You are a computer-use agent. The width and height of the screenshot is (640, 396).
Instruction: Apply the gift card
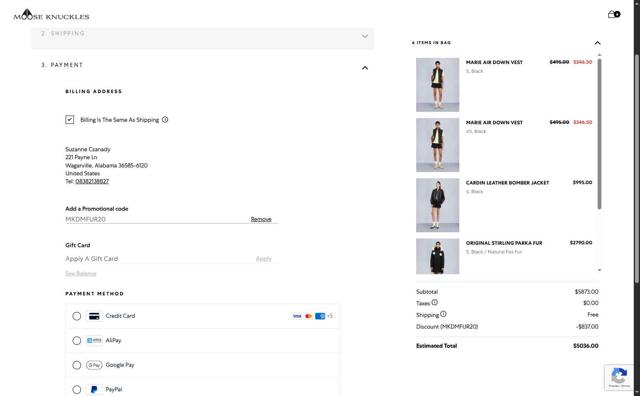(264, 259)
